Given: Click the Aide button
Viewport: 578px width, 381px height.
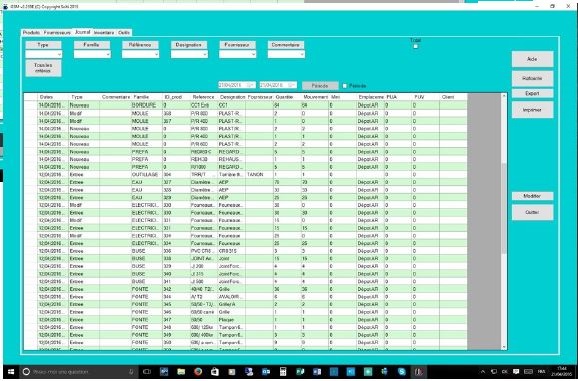Looking at the screenshot, I should tap(532, 59).
